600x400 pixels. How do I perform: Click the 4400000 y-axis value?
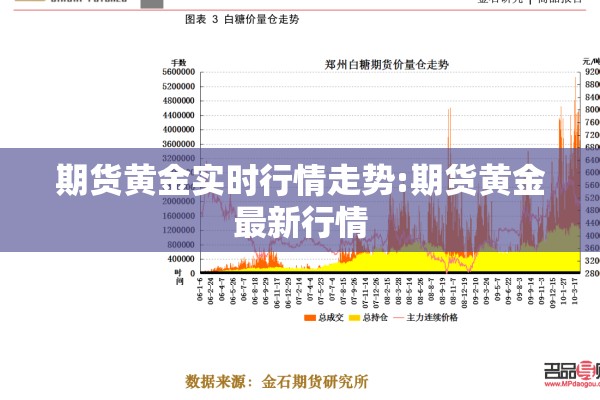pos(179,115)
